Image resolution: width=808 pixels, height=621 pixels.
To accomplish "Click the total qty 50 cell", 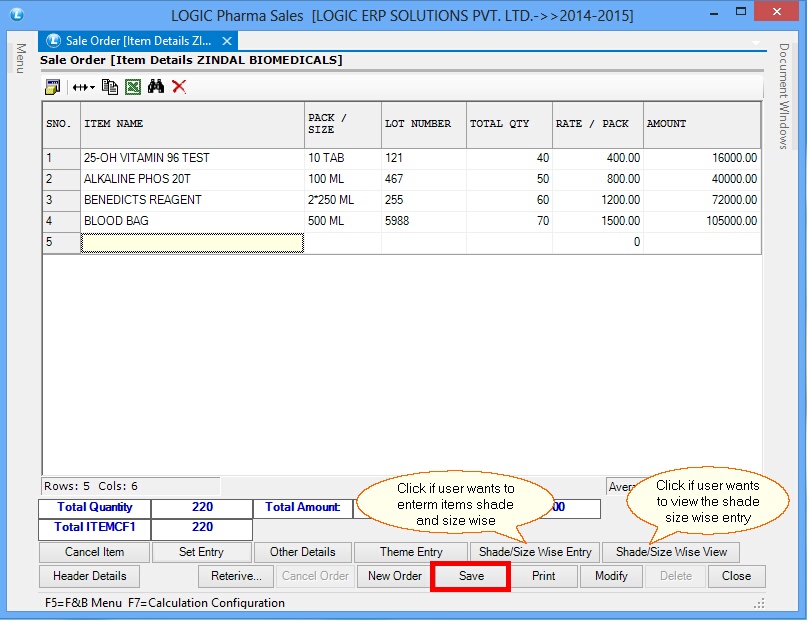I will (509, 179).
